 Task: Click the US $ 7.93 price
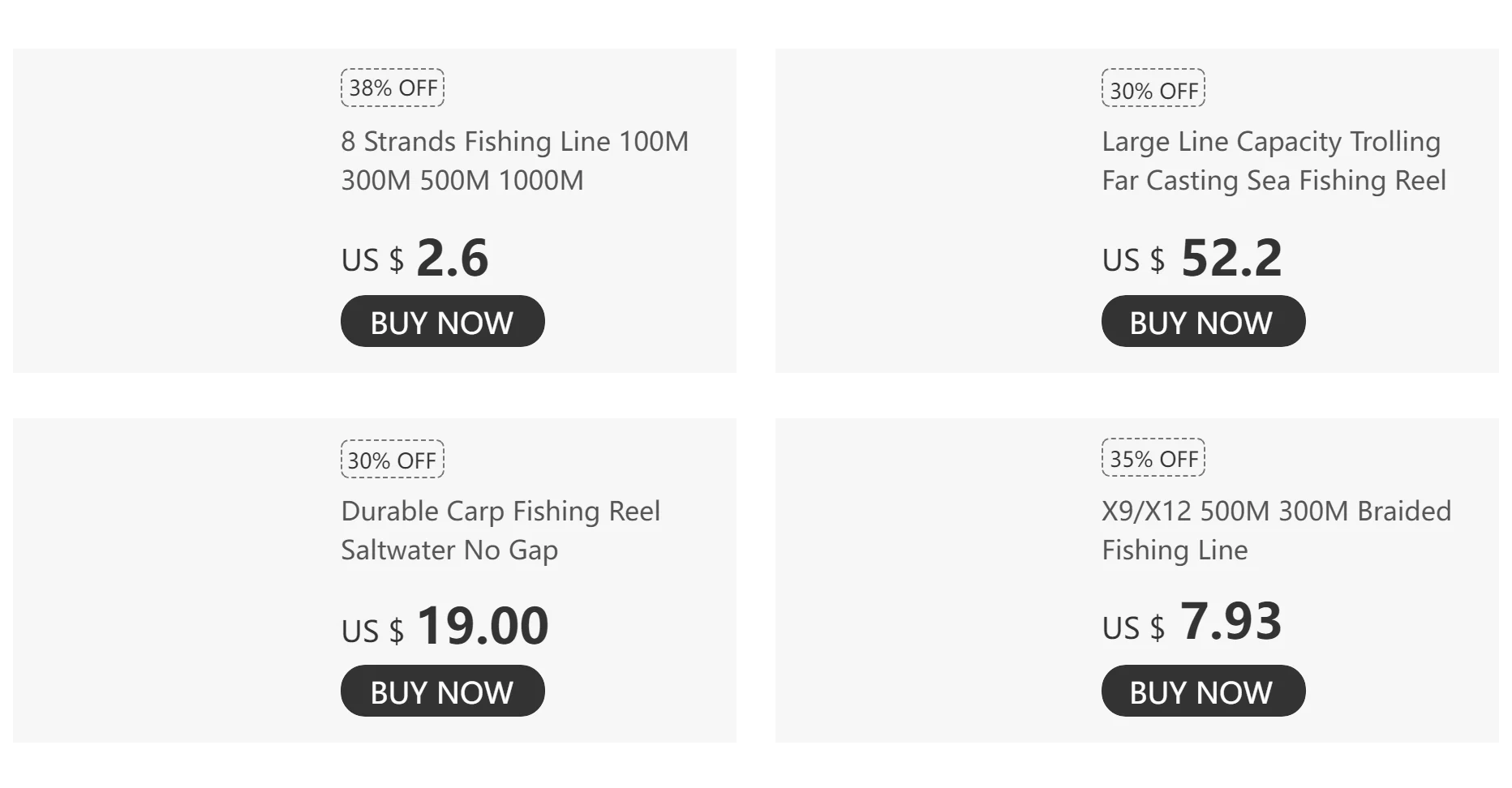point(1192,622)
